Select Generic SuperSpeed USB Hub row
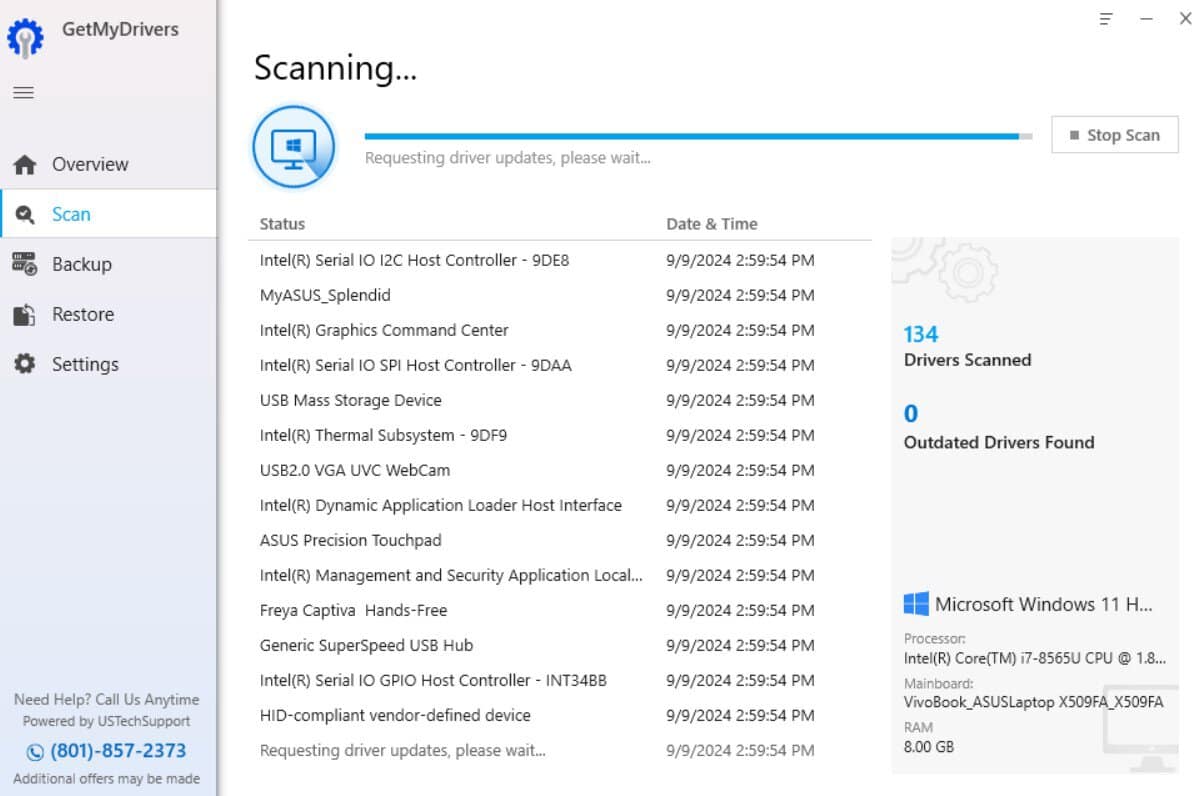Screen dimensions: 1204x796 pos(560,645)
